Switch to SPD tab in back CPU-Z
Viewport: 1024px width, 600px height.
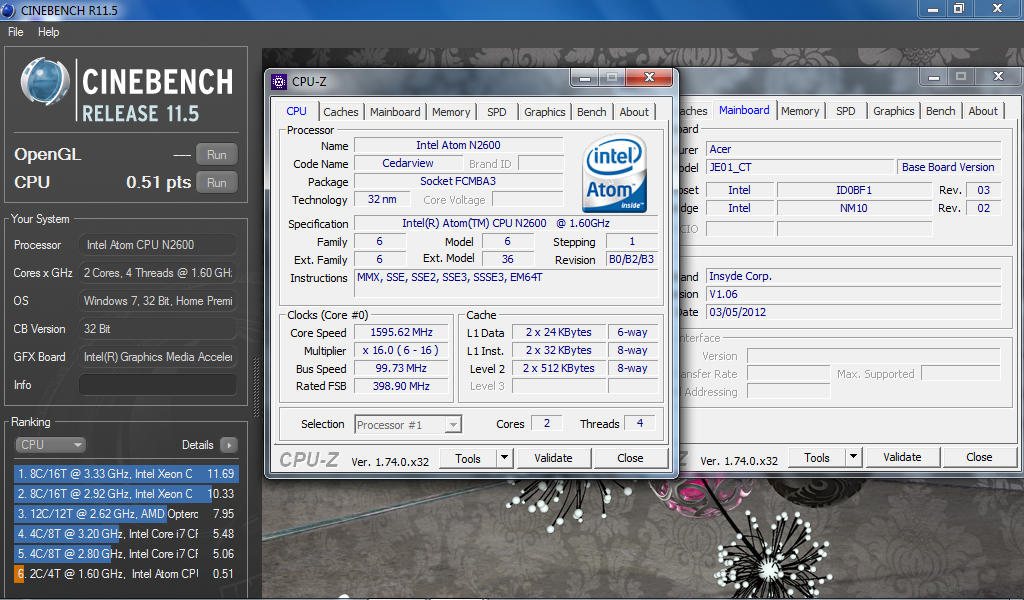[846, 111]
